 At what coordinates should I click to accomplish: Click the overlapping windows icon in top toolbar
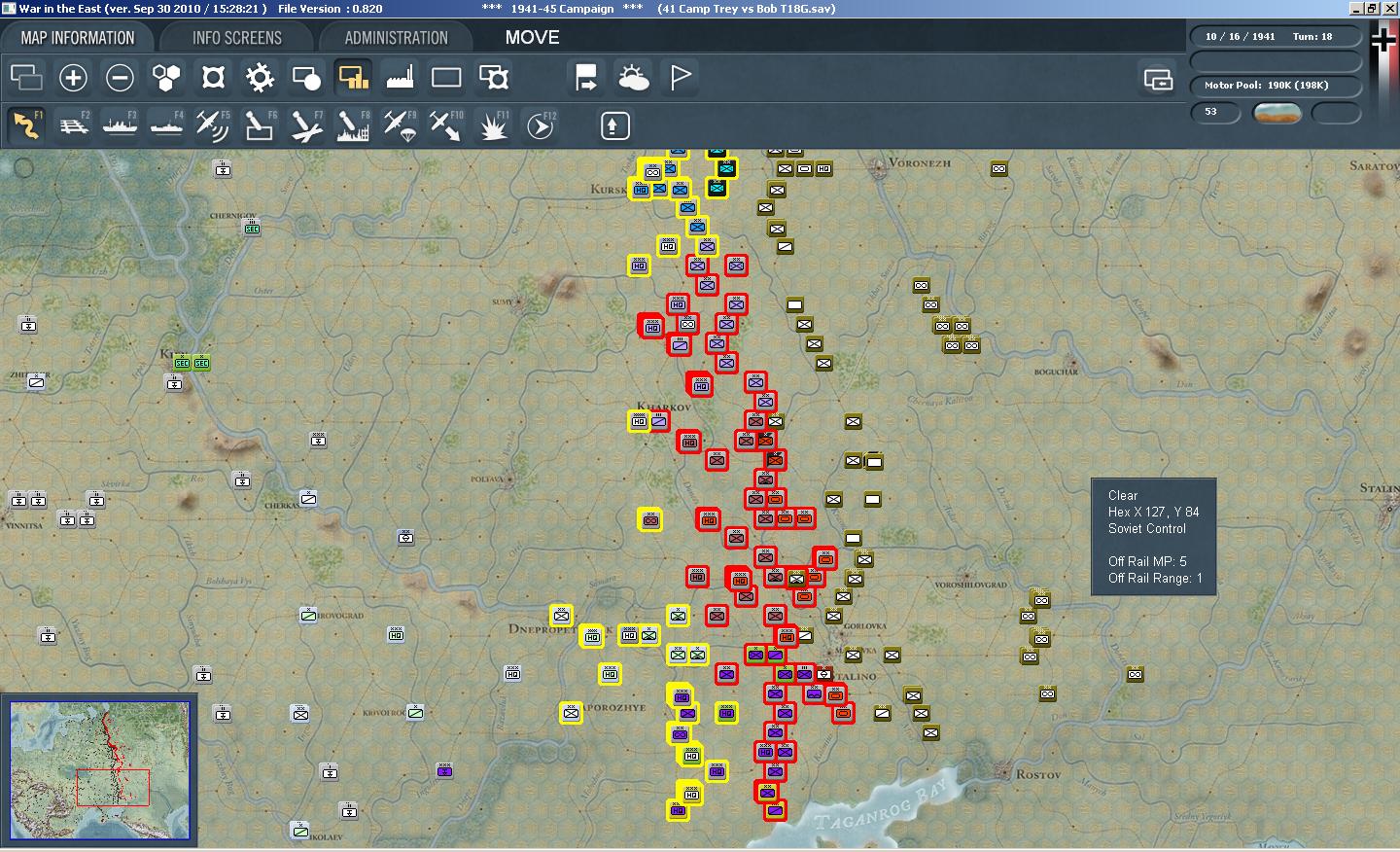coord(26,77)
